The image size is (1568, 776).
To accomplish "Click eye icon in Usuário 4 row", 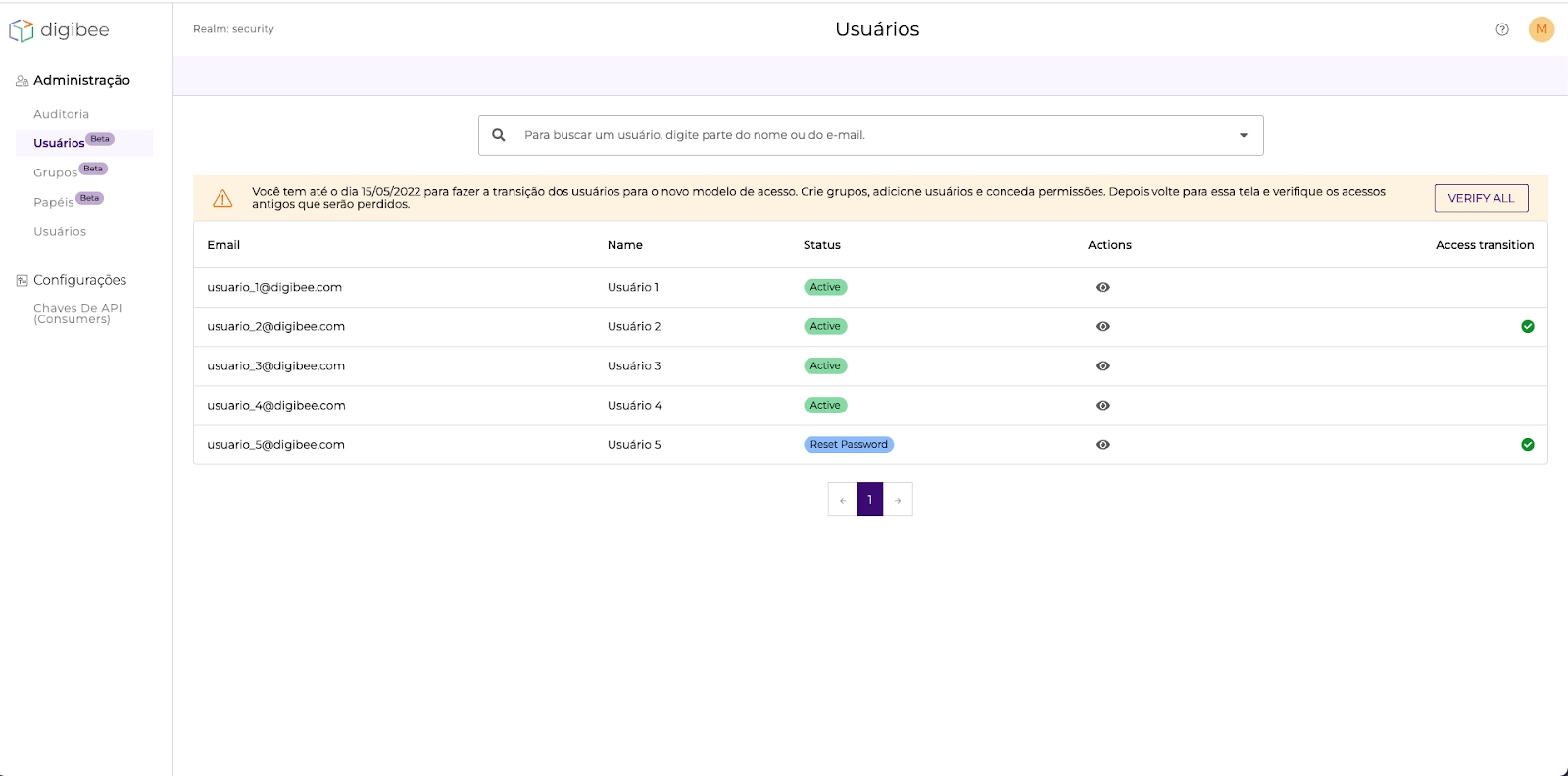I will pyautogui.click(x=1102, y=405).
